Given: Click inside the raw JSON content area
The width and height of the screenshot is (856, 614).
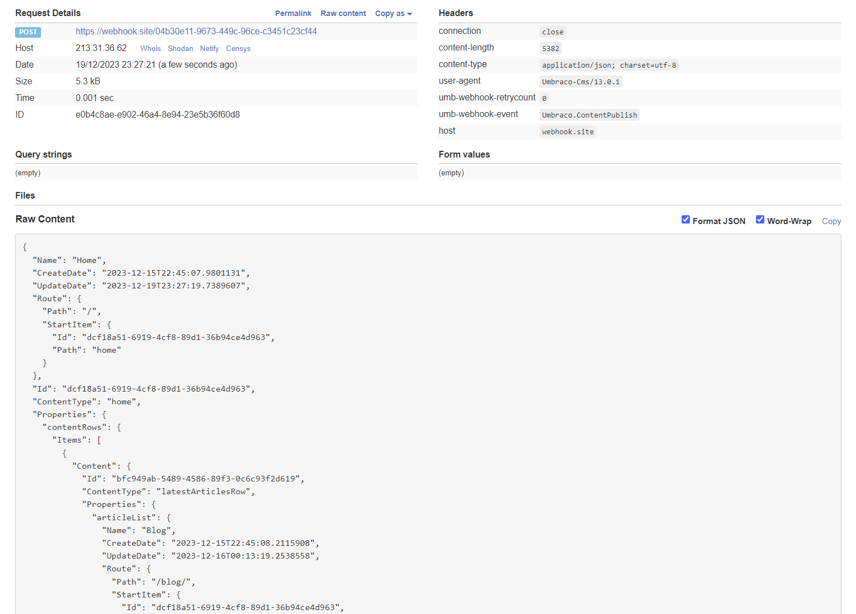Looking at the screenshot, I should 500,420.
